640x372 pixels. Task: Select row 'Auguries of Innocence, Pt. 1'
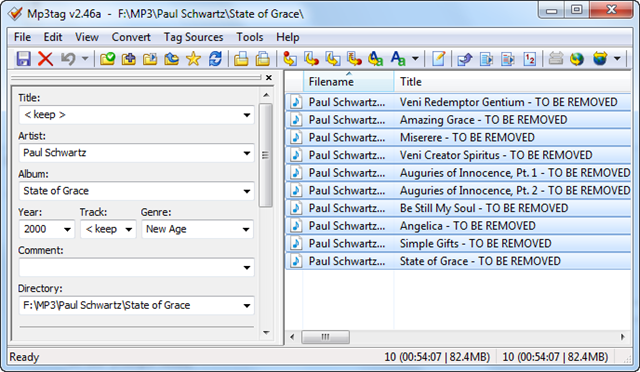coord(458,173)
